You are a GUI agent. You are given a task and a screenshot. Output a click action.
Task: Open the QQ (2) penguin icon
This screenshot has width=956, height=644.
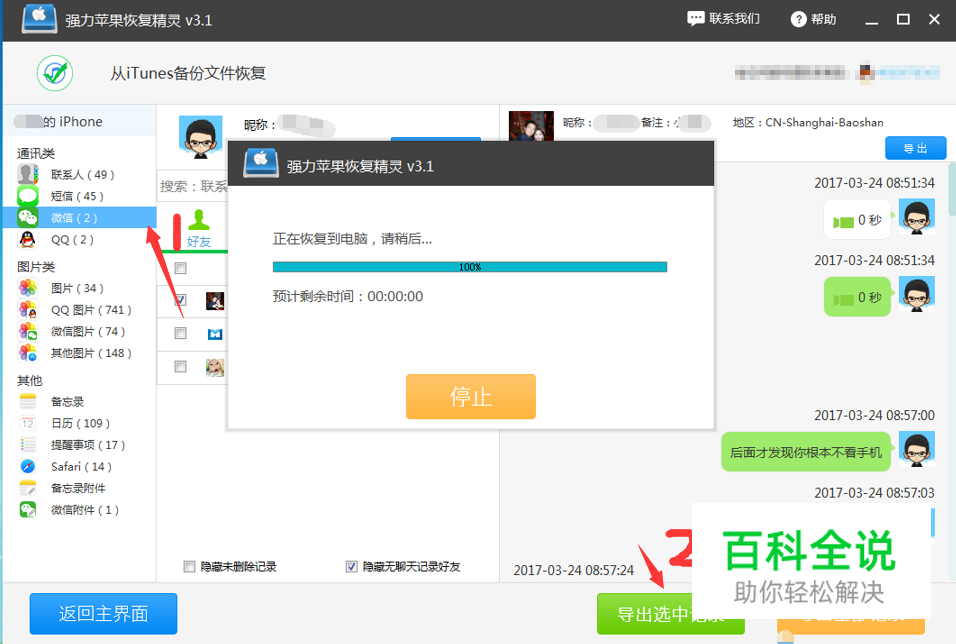[27, 239]
